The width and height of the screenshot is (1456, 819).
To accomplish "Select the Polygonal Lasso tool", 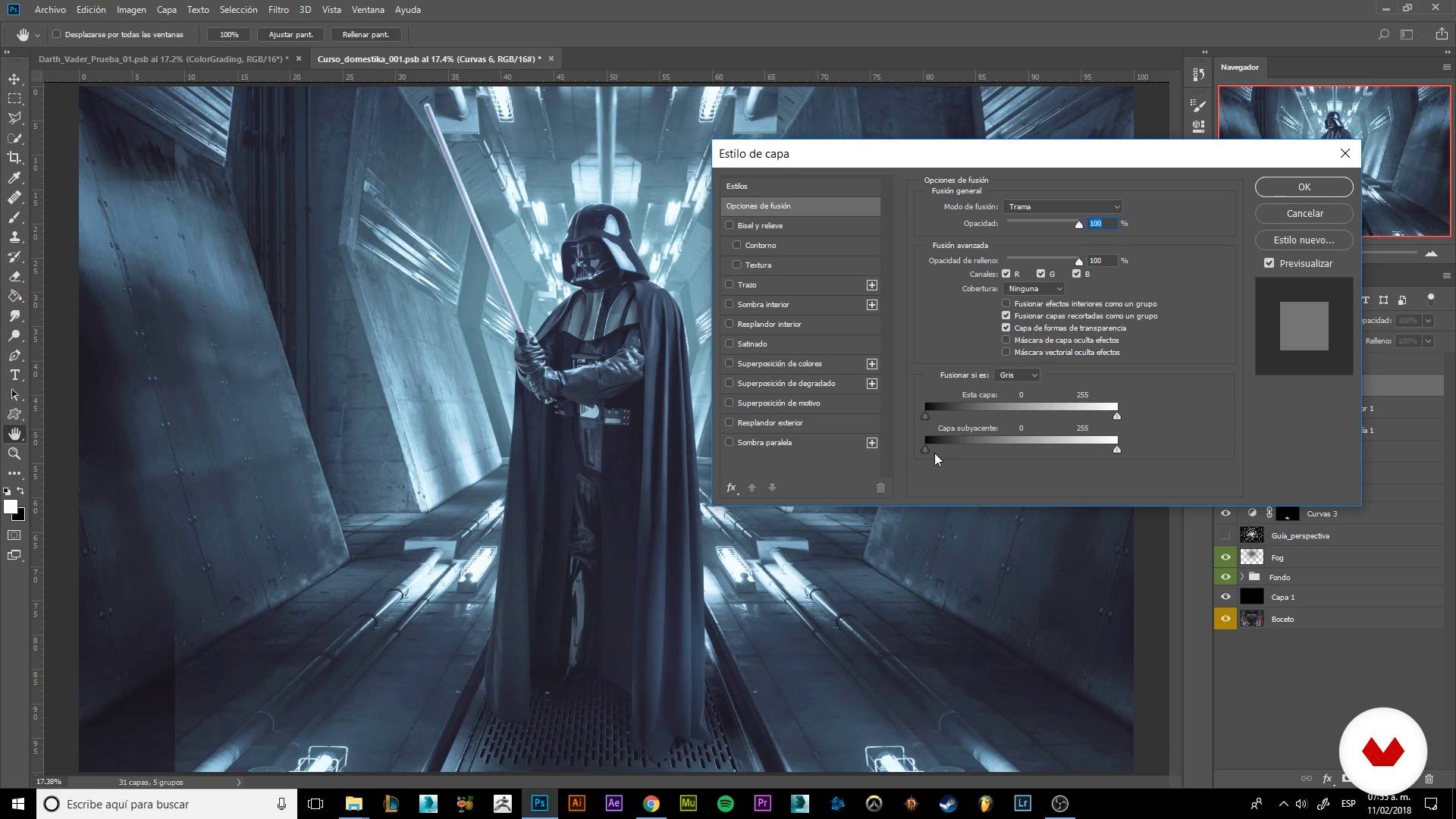I will click(x=14, y=118).
